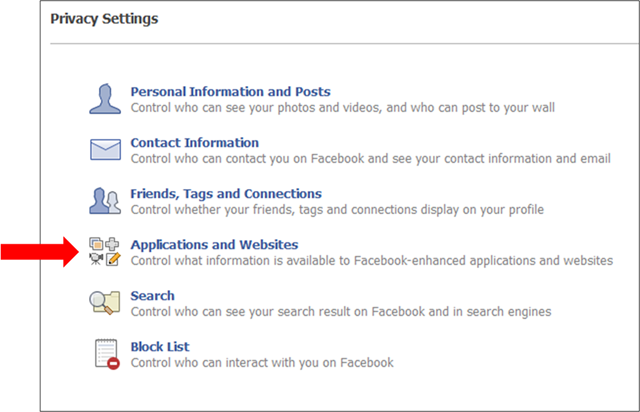Click the Friends, Tags two-person icon
This screenshot has width=640, height=412.
105,201
